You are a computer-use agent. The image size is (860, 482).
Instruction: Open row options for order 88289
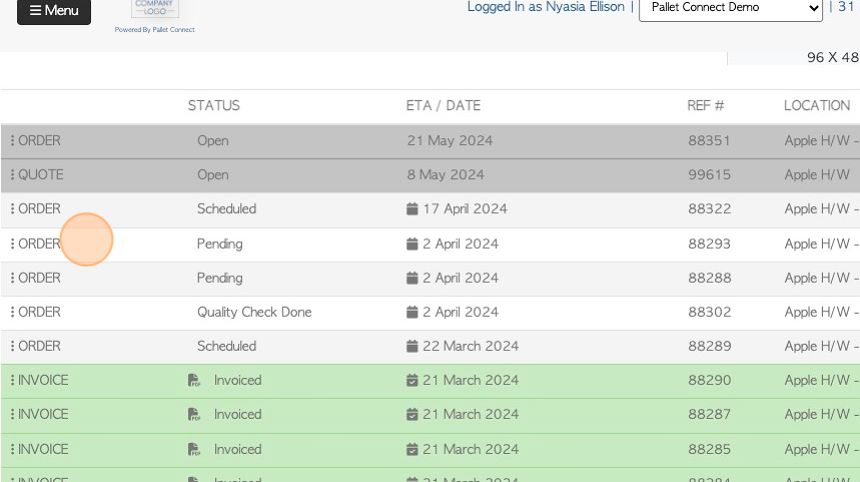point(12,346)
